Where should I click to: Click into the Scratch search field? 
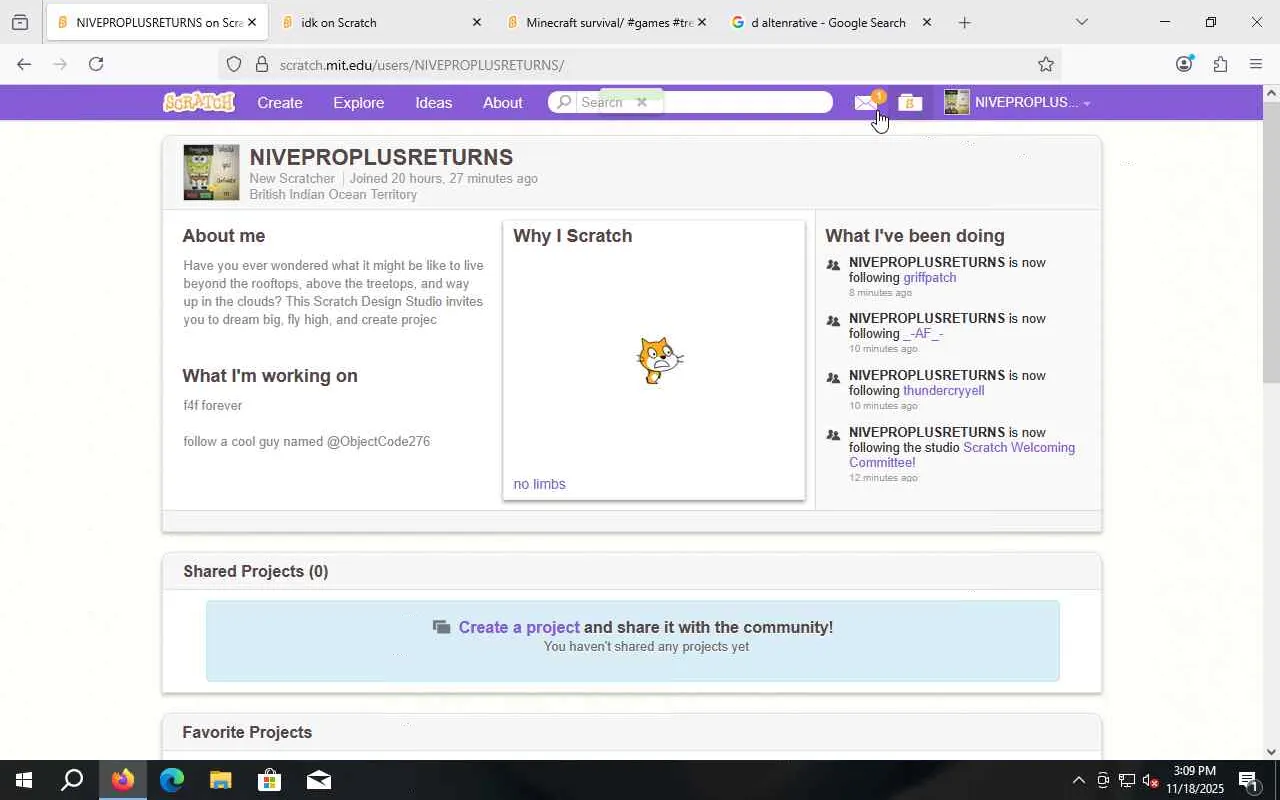(x=690, y=102)
